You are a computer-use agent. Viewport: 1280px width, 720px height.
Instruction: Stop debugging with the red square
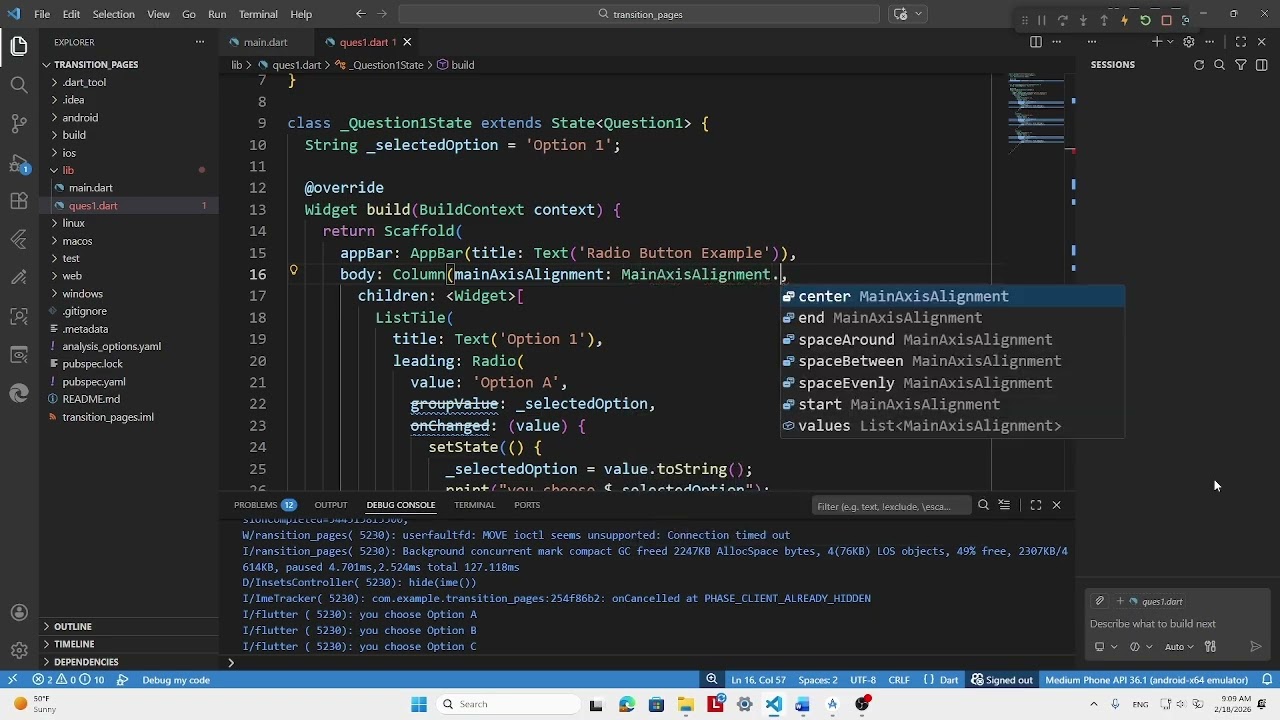point(1166,20)
